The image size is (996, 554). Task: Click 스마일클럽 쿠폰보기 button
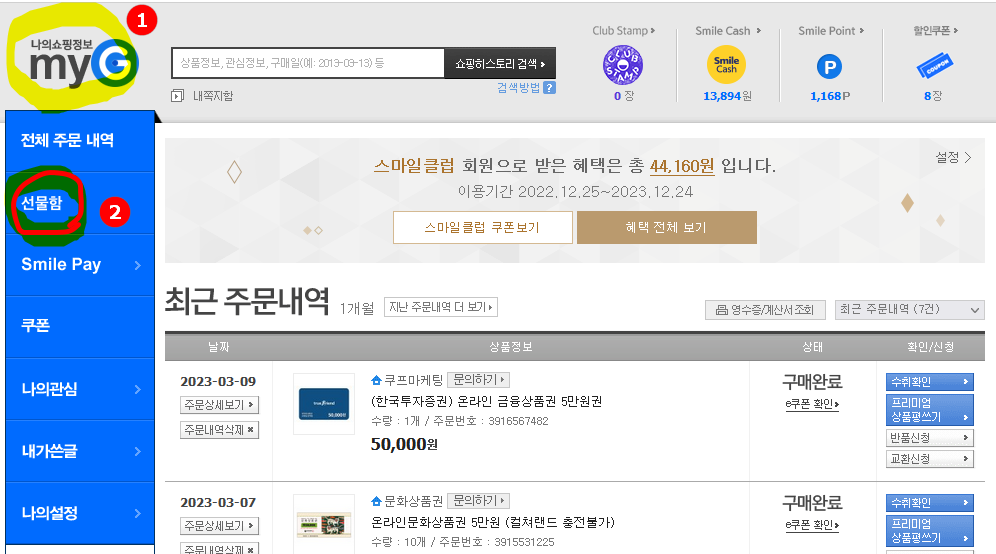pyautogui.click(x=483, y=227)
